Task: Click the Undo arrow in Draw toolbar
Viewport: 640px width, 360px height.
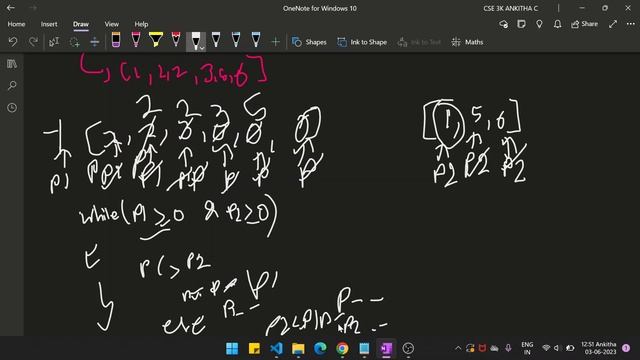Action: [x=13, y=42]
